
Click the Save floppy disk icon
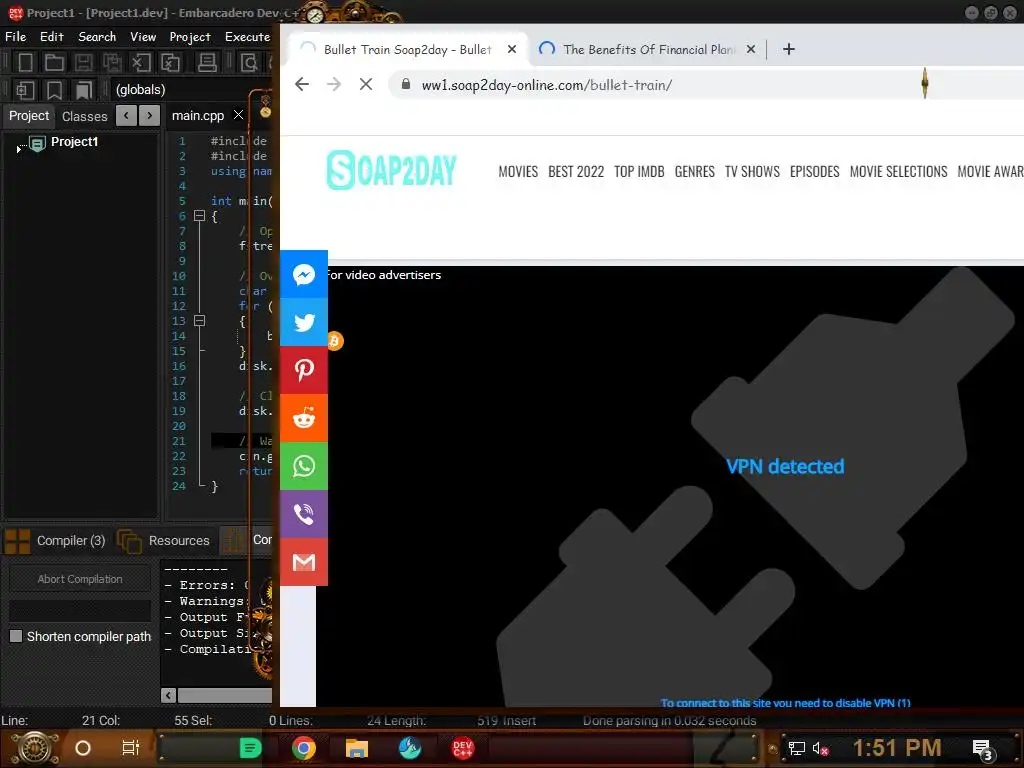click(x=83, y=63)
